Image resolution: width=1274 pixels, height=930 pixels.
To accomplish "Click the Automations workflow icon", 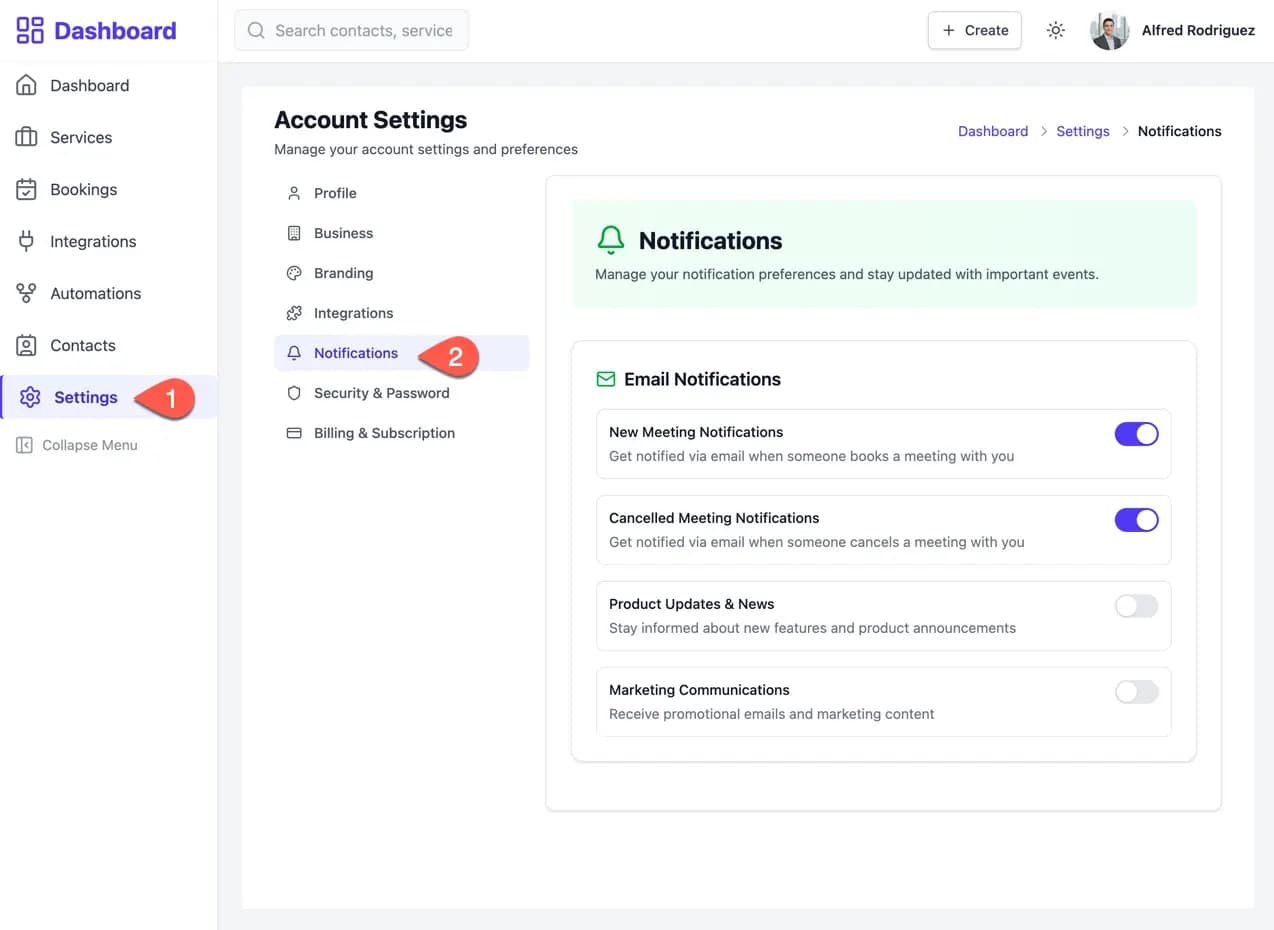I will (x=26, y=293).
